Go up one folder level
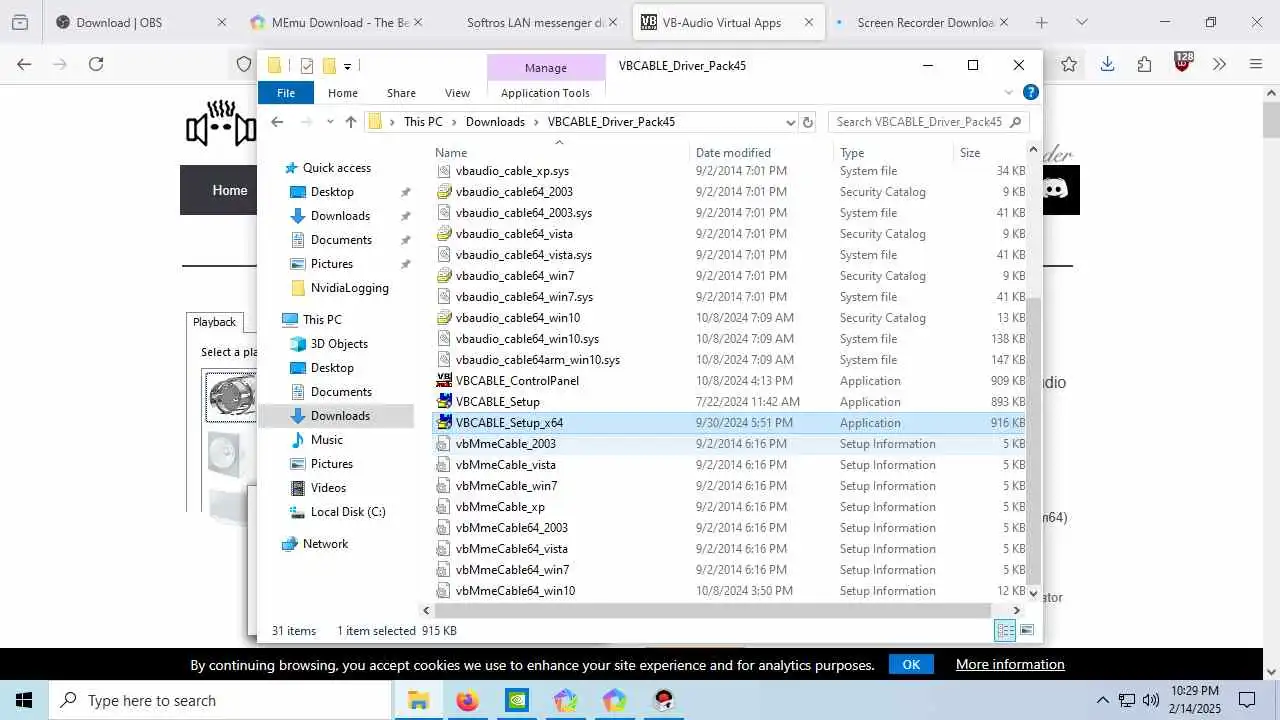This screenshot has height=720, width=1280. [350, 122]
